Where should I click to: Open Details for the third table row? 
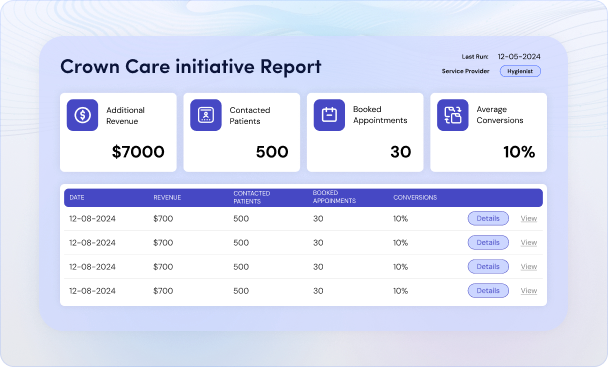coord(488,267)
